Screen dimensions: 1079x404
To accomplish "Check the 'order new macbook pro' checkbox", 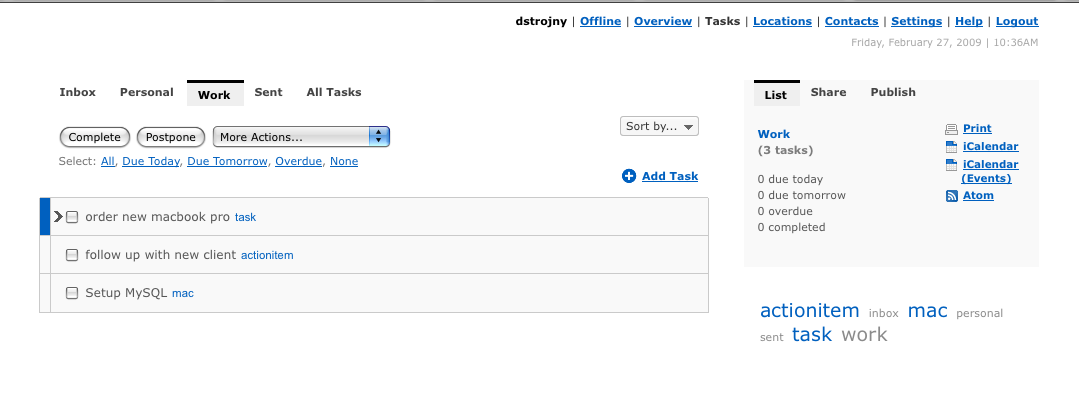I will [x=72, y=217].
